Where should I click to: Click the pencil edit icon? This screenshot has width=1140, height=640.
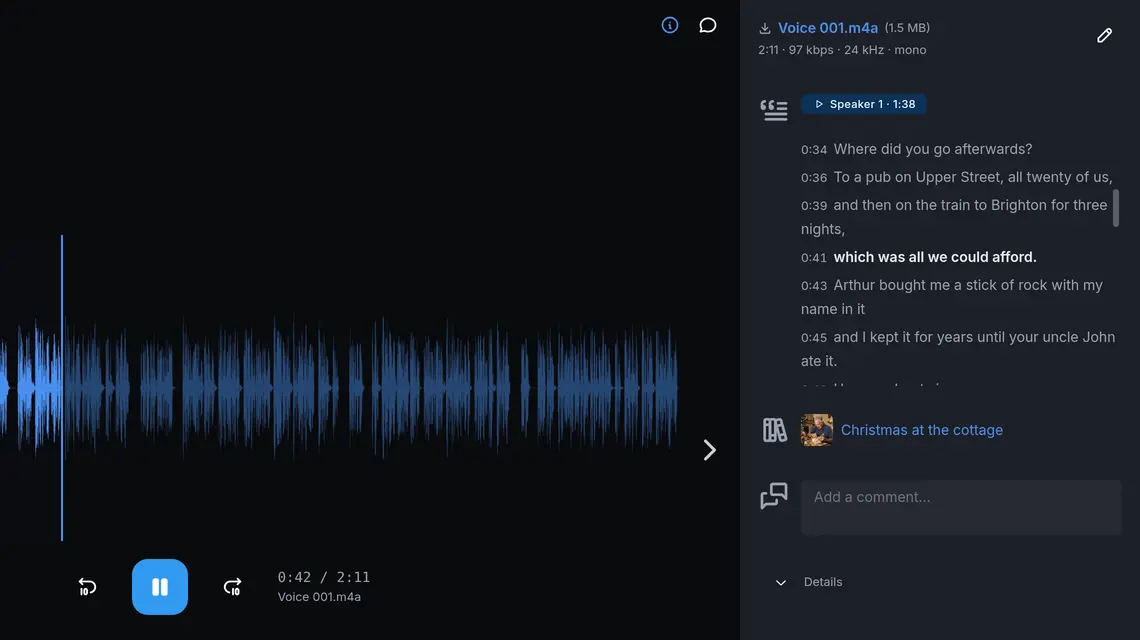click(x=1104, y=35)
